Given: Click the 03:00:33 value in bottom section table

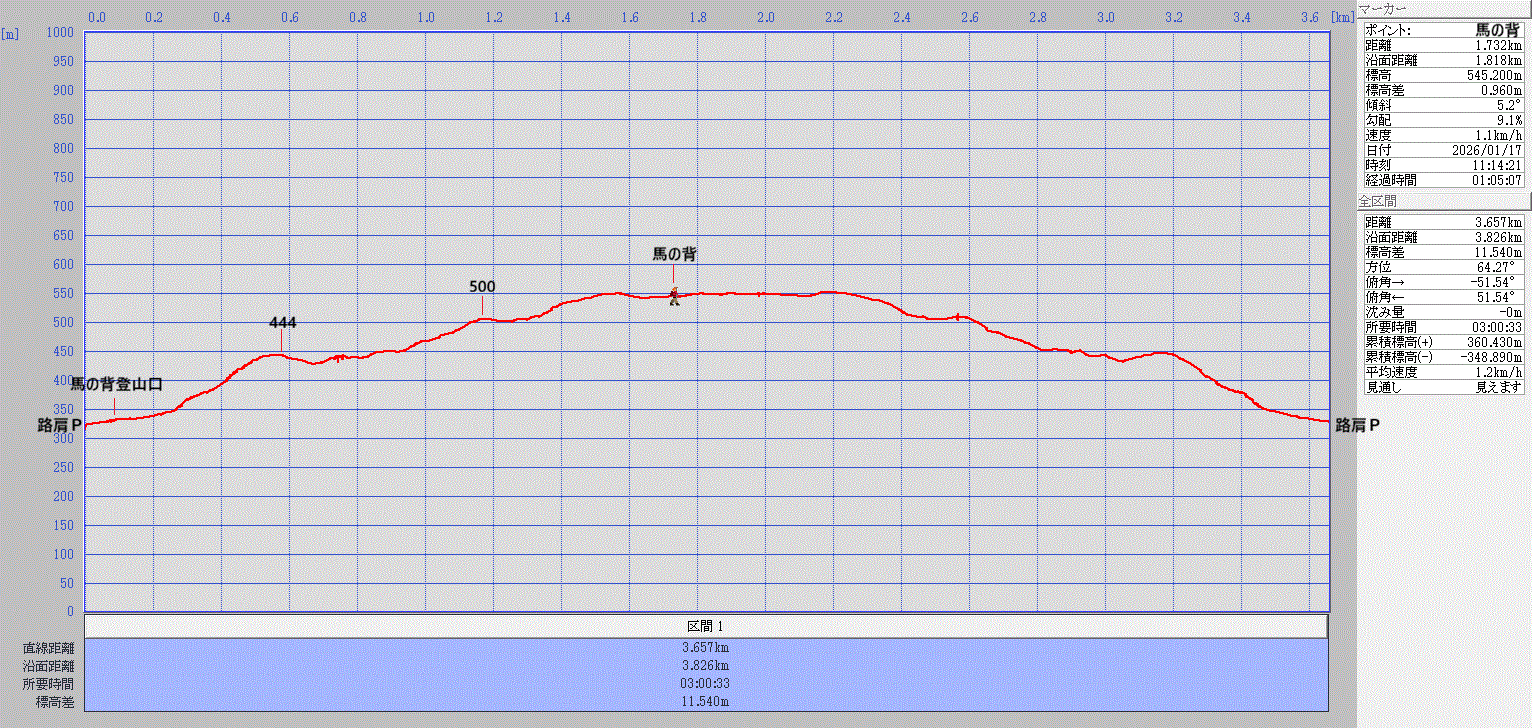Looking at the screenshot, I should tap(706, 683).
